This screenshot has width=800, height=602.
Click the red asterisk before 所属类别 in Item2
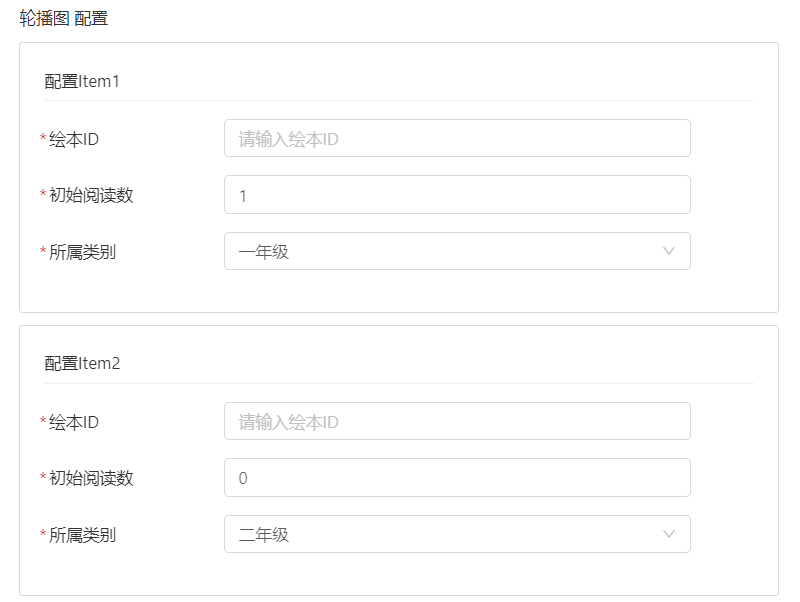click(43, 536)
